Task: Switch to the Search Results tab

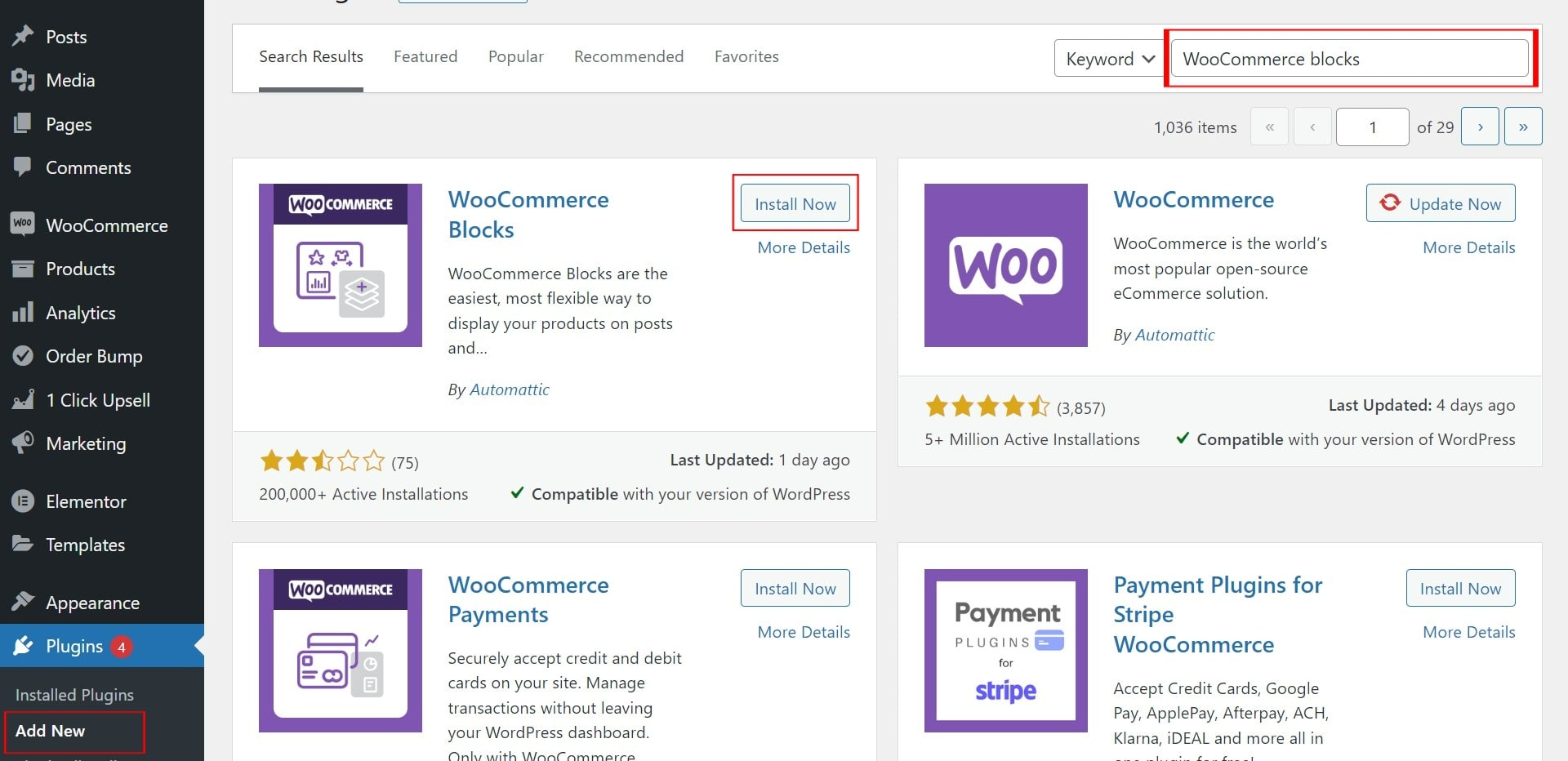Action: pos(311,56)
